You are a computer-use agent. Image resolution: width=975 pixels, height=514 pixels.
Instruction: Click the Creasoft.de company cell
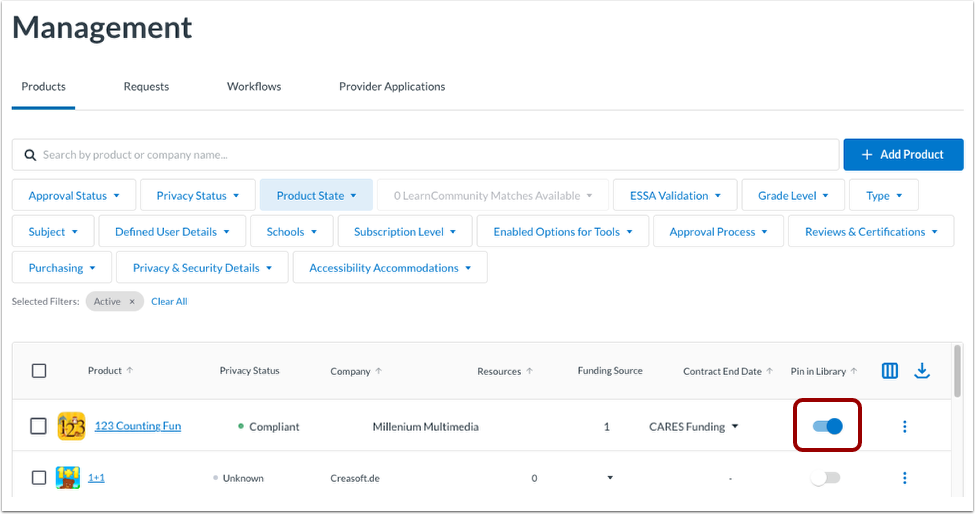(x=355, y=478)
